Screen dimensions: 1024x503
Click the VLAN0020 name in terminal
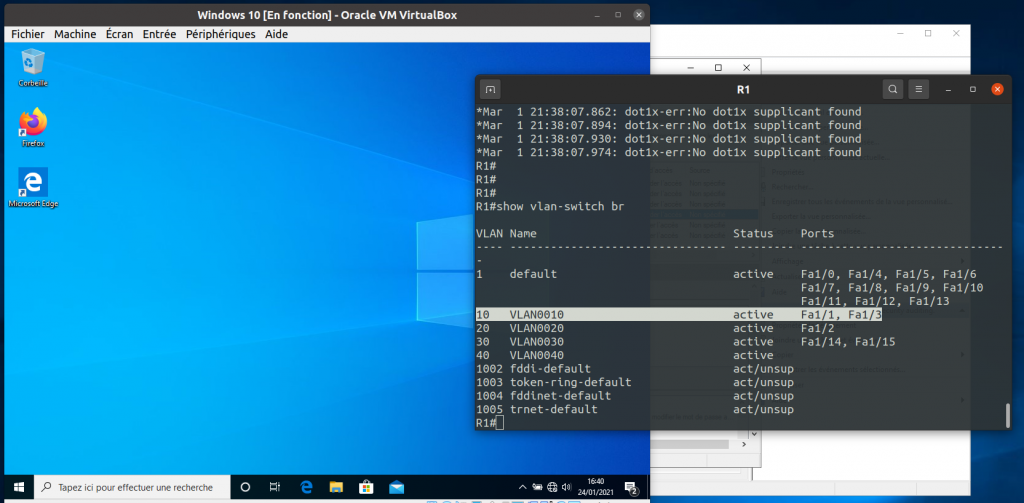[537, 328]
